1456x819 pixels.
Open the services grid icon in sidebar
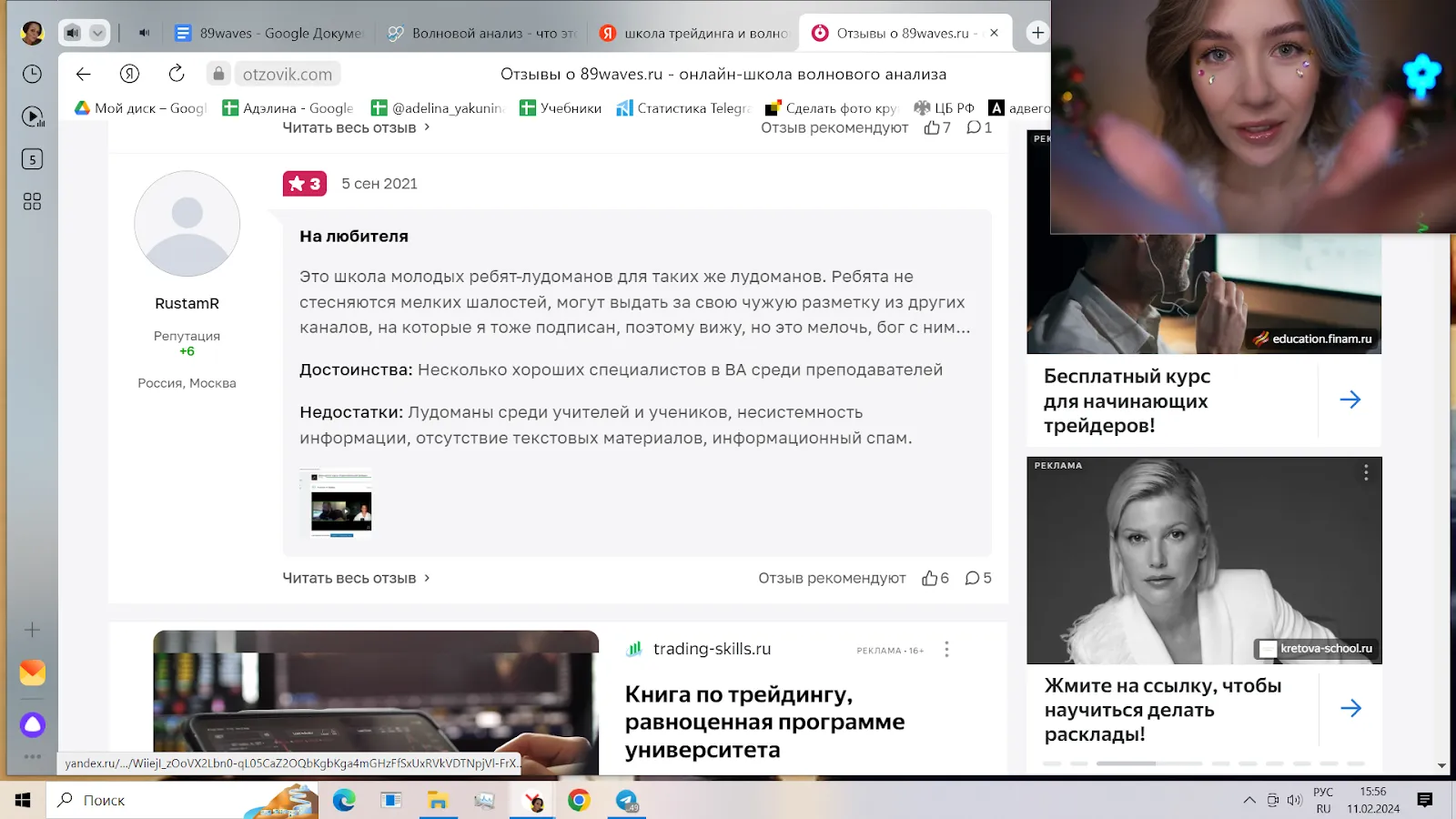[x=32, y=201]
